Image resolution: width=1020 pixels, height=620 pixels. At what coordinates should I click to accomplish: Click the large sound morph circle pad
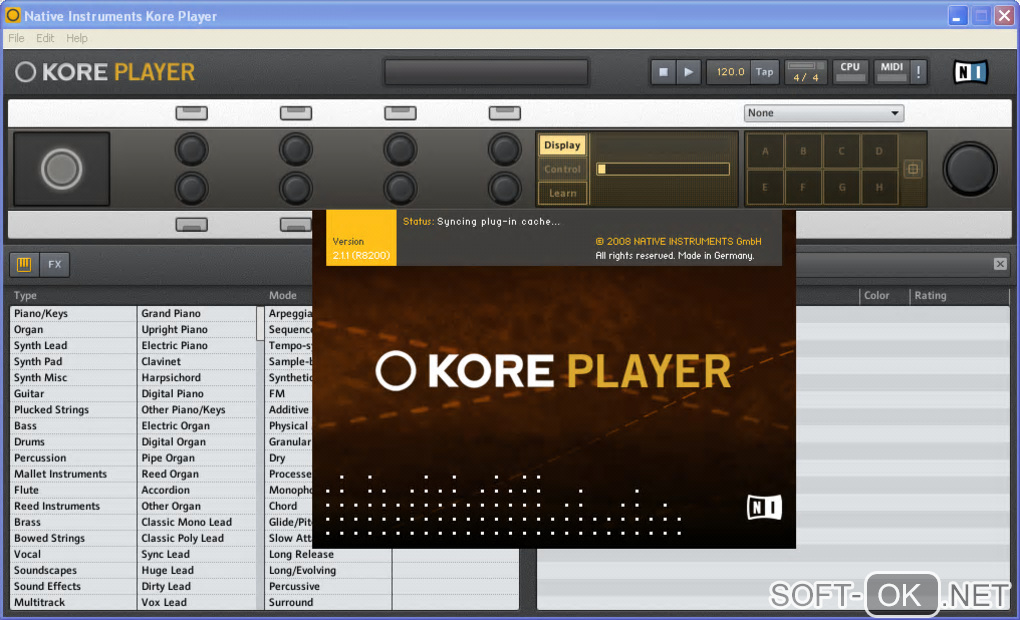click(62, 169)
